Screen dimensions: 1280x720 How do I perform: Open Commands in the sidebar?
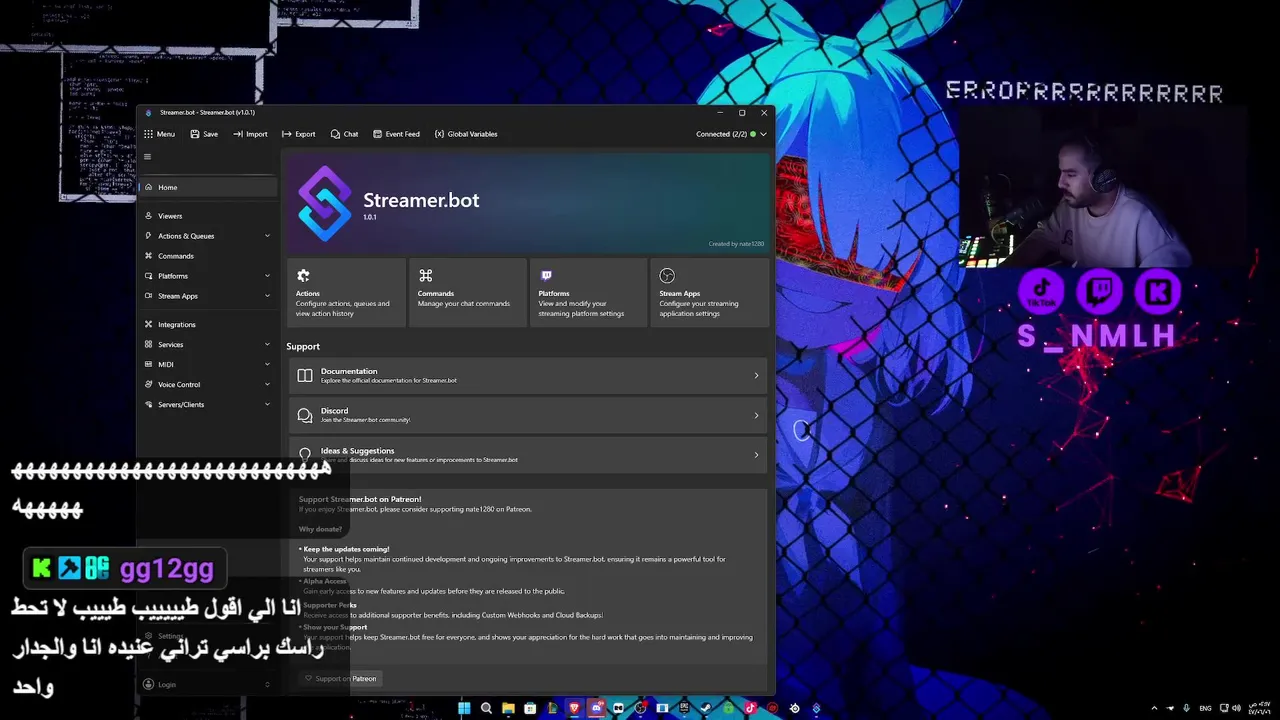pos(207,256)
